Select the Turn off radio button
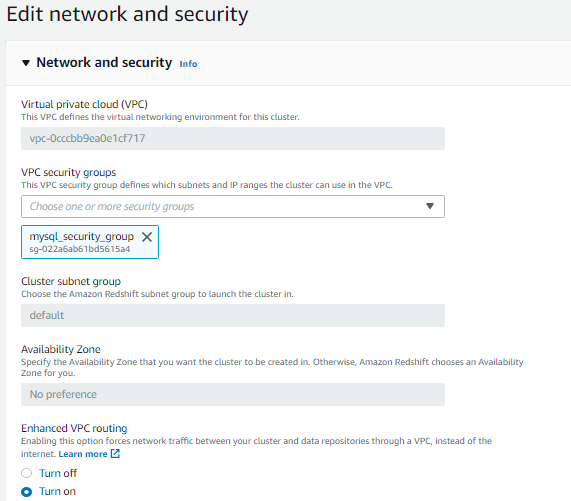 click(x=27, y=473)
